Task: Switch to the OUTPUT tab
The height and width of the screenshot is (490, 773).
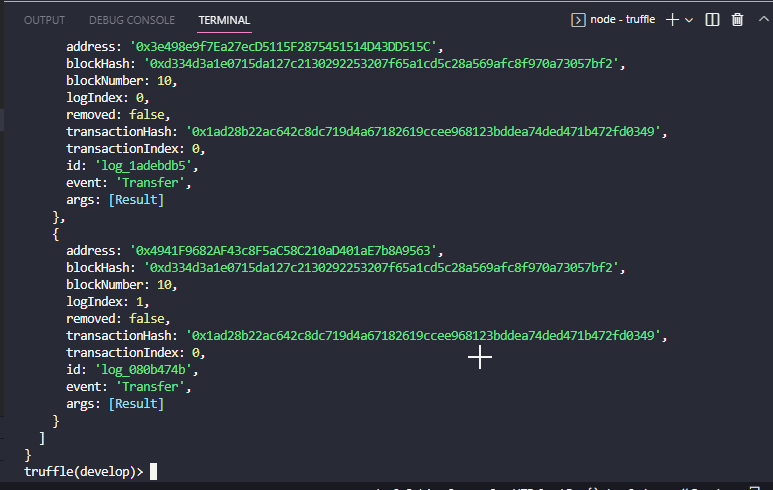Action: (44, 20)
